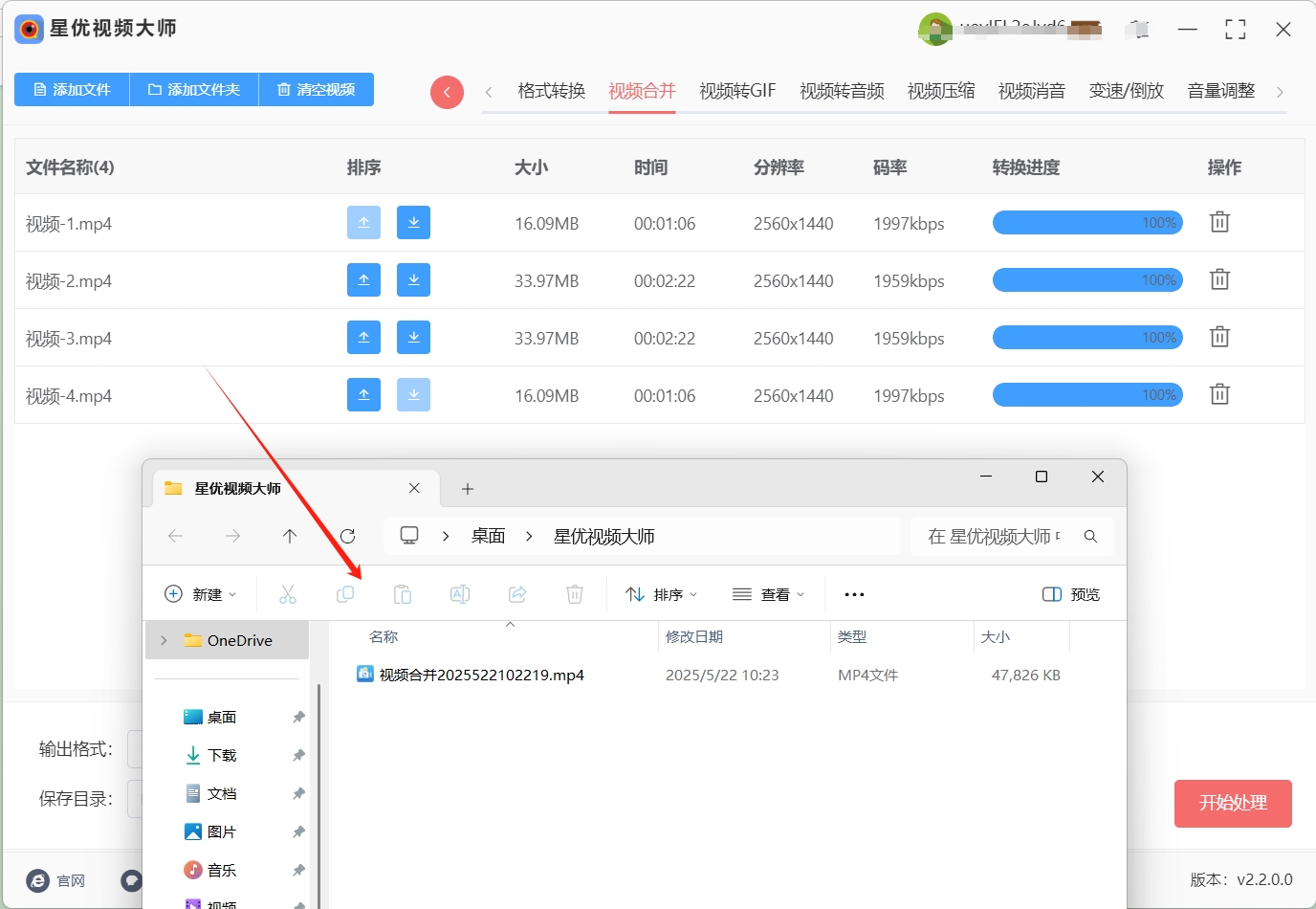Open the 查看 view dropdown in Explorer
Screen dimensions: 1316x909
[x=768, y=594]
